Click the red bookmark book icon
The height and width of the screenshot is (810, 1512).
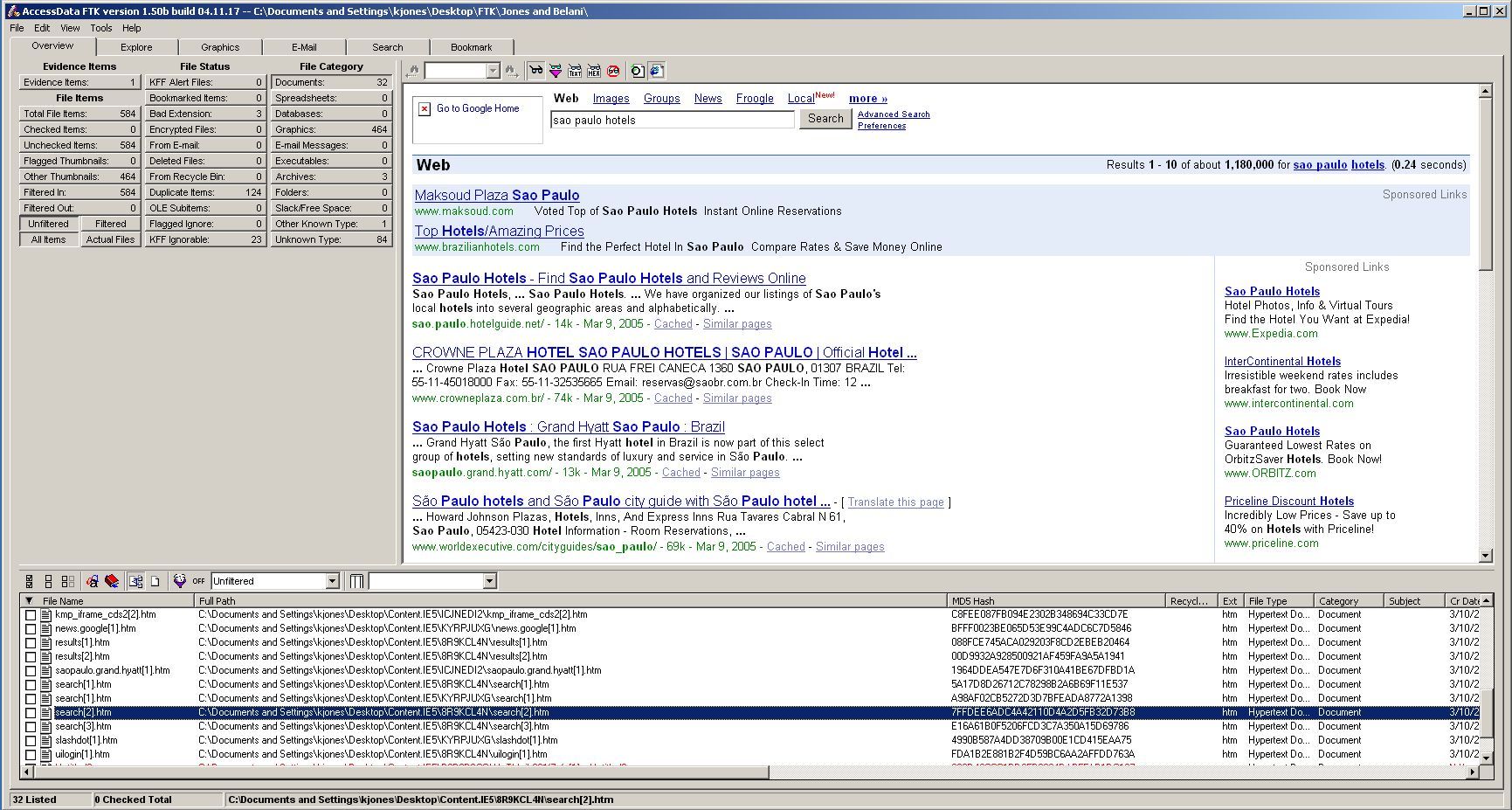[111, 581]
